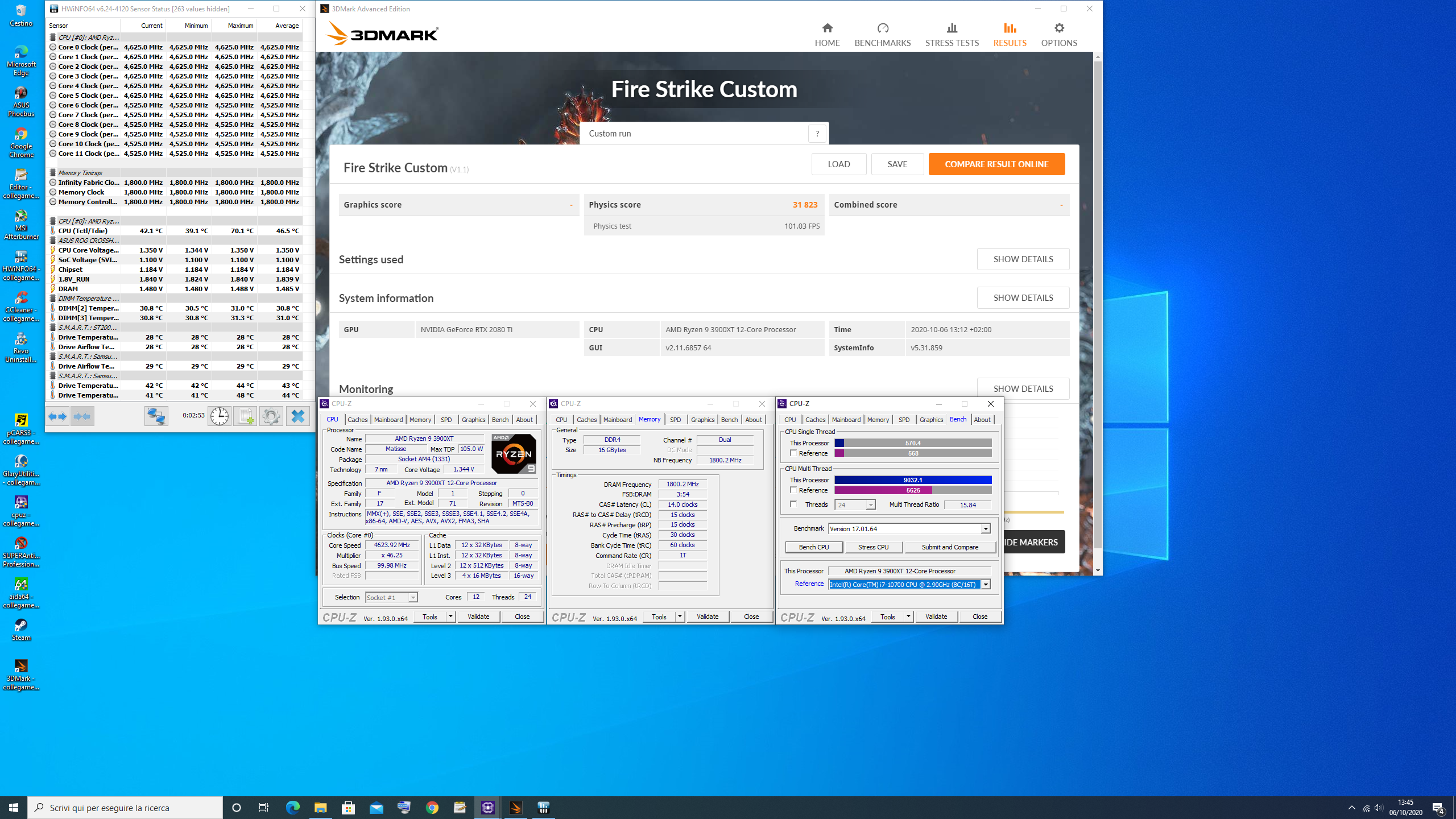
Task: Open File Explorer from taskbar
Action: click(320, 808)
